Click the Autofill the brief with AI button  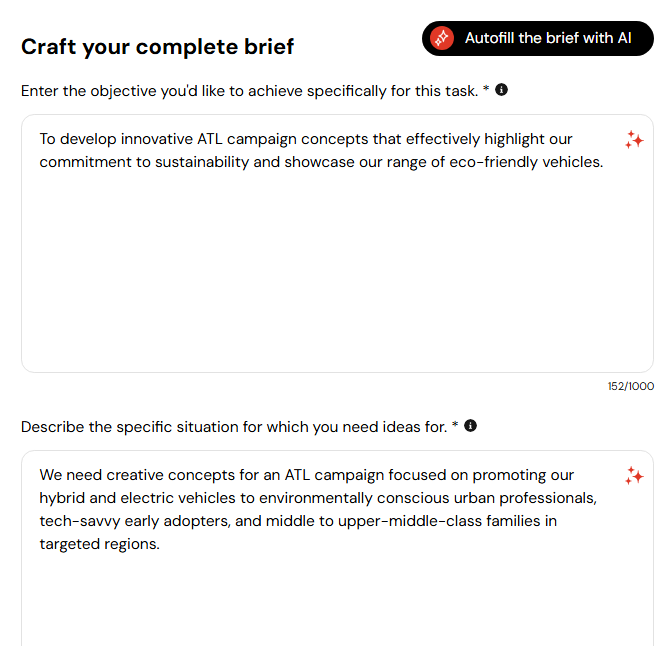pyautogui.click(x=537, y=39)
